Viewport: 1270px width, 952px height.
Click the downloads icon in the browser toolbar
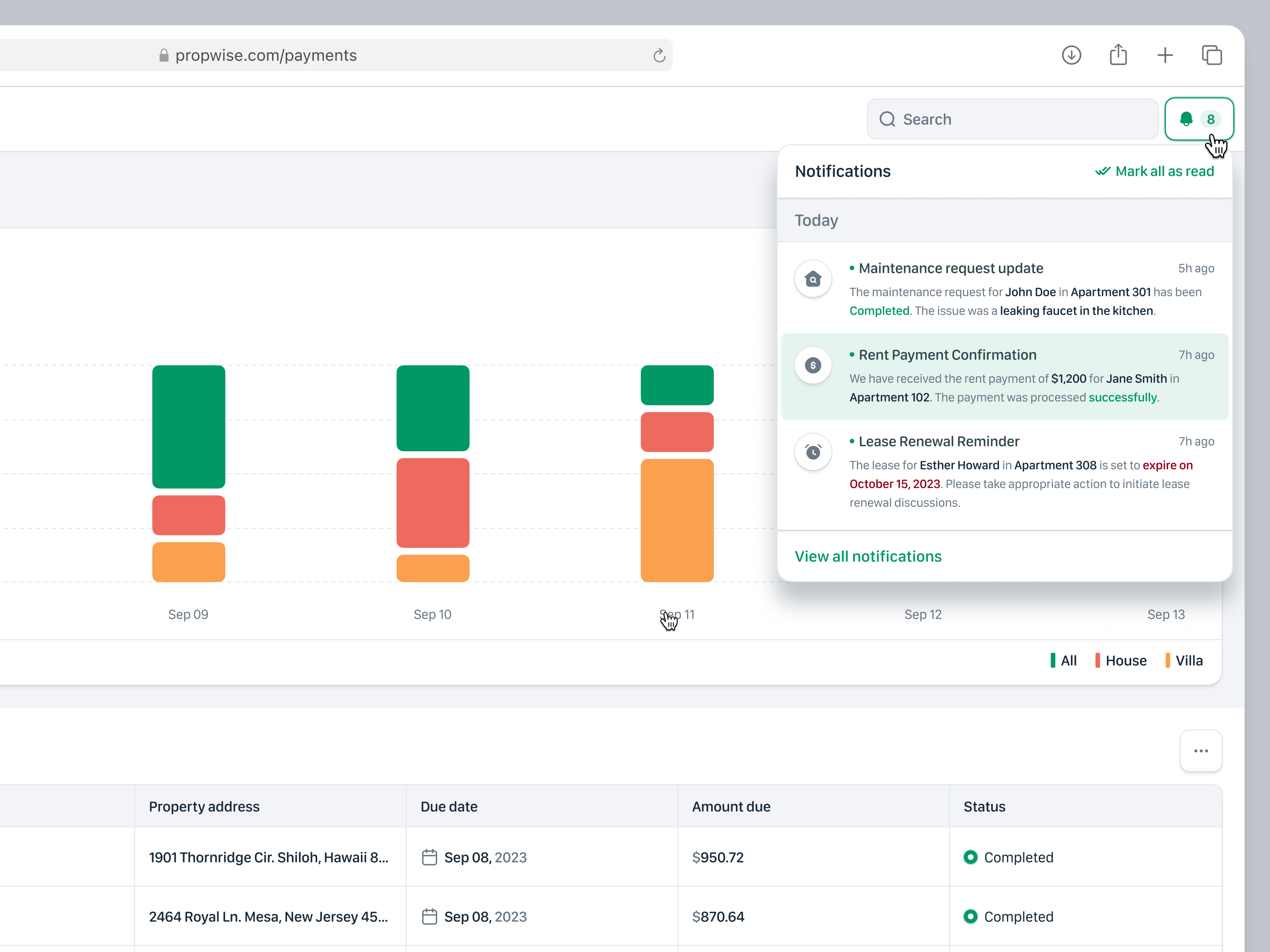1071,55
